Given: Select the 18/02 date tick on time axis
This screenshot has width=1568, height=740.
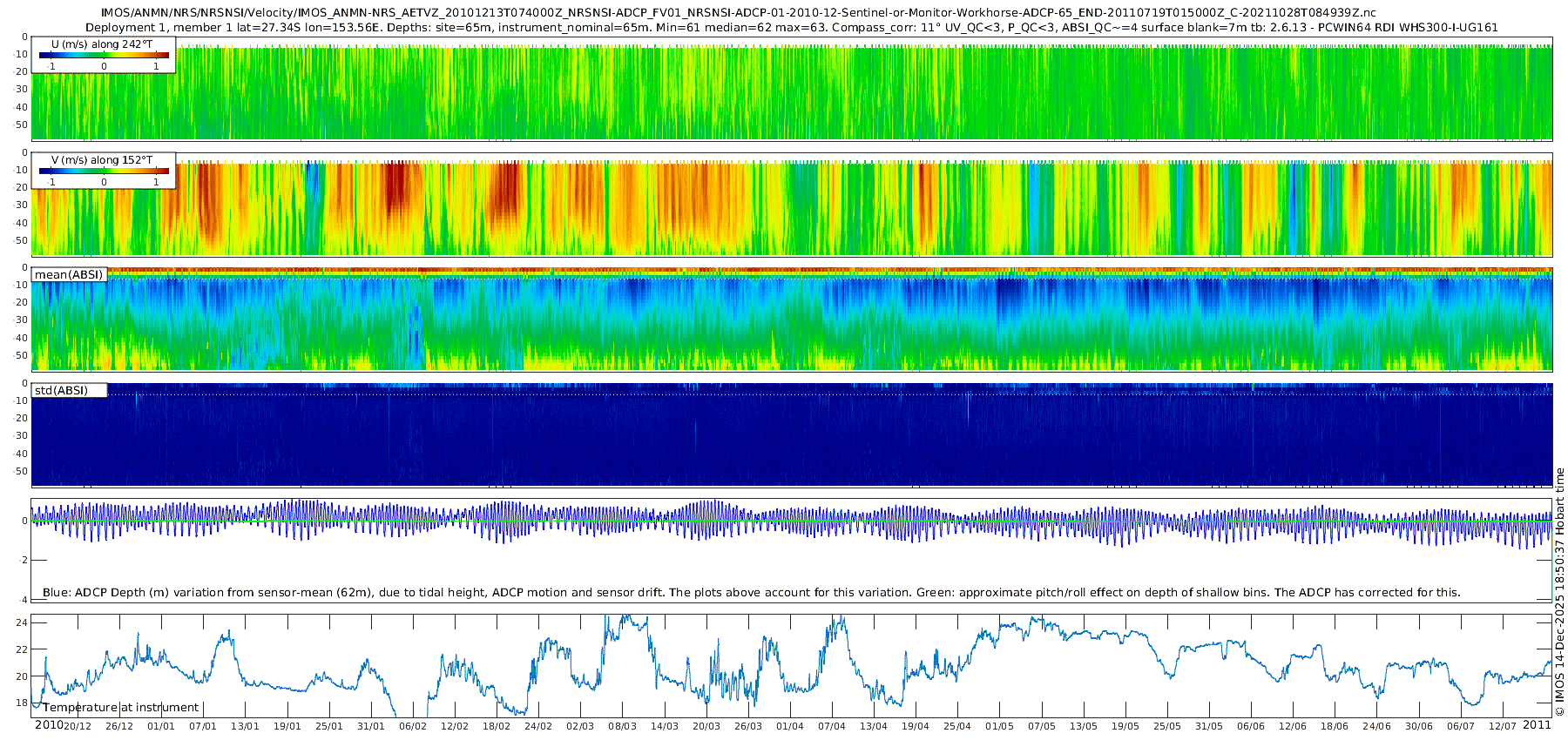Looking at the screenshot, I should pos(497,726).
